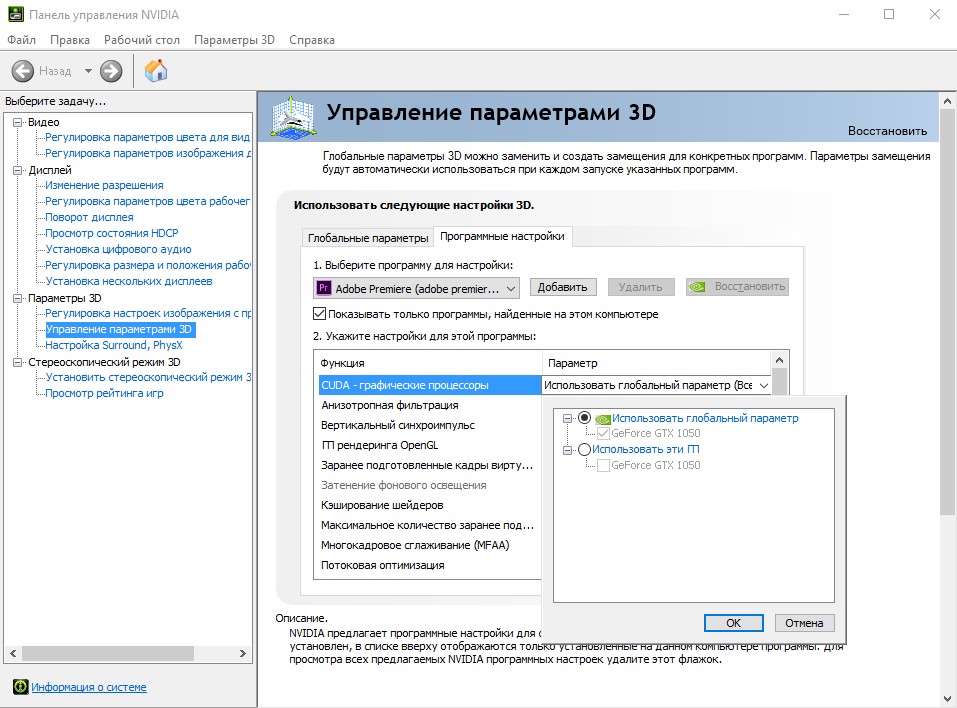
Task: Click the Adobe Premiere Pr icon
Action: click(x=323, y=288)
